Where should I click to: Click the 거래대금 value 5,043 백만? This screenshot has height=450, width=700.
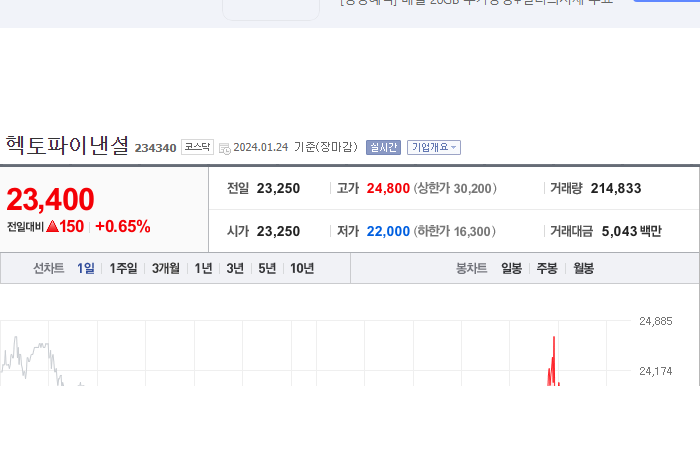(631, 231)
